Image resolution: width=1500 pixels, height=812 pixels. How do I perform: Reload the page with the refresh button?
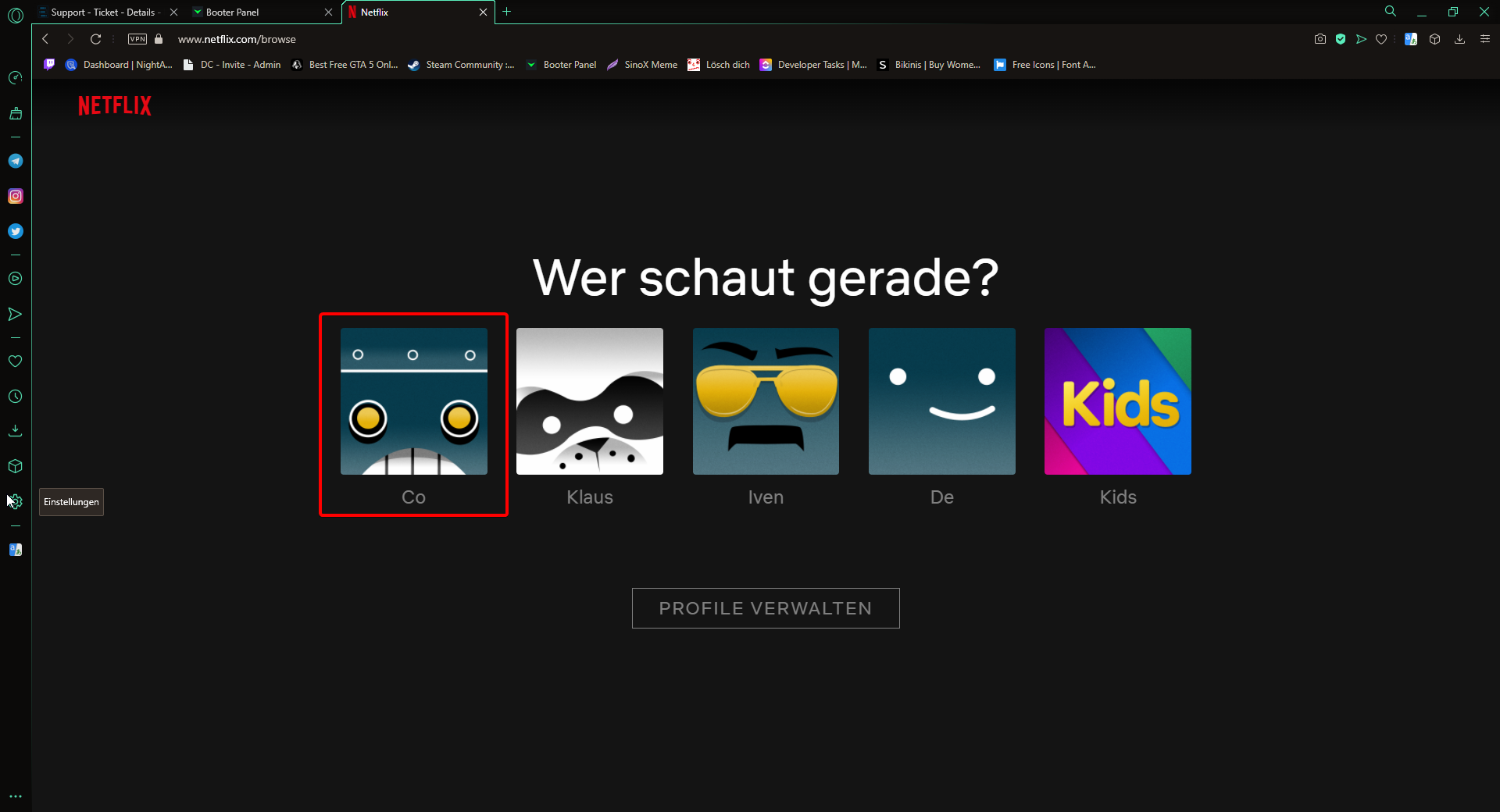click(x=95, y=39)
